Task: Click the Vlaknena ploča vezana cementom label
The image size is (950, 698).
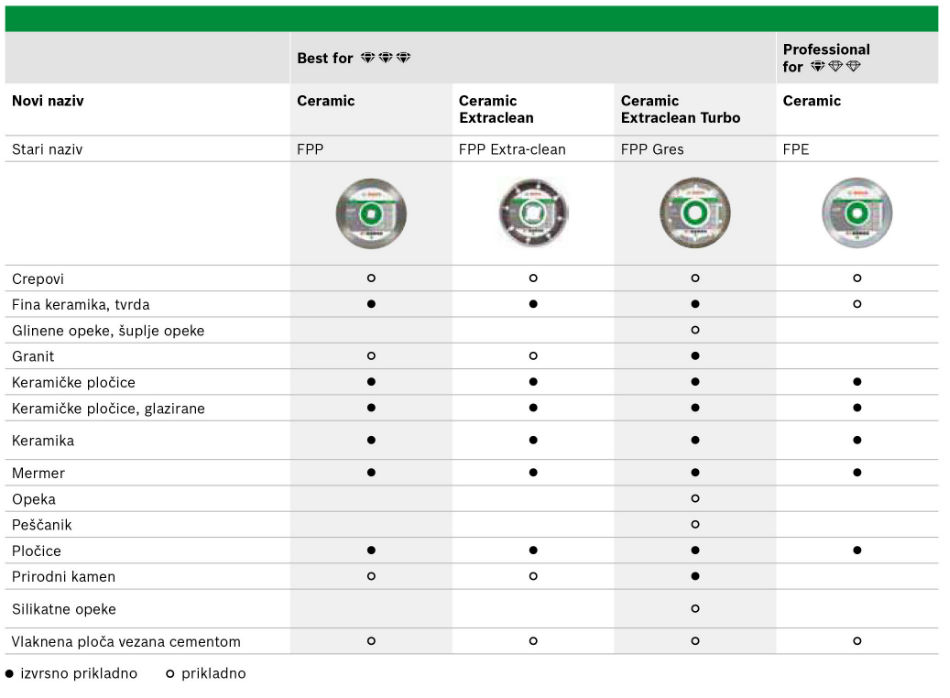Action: click(126, 641)
